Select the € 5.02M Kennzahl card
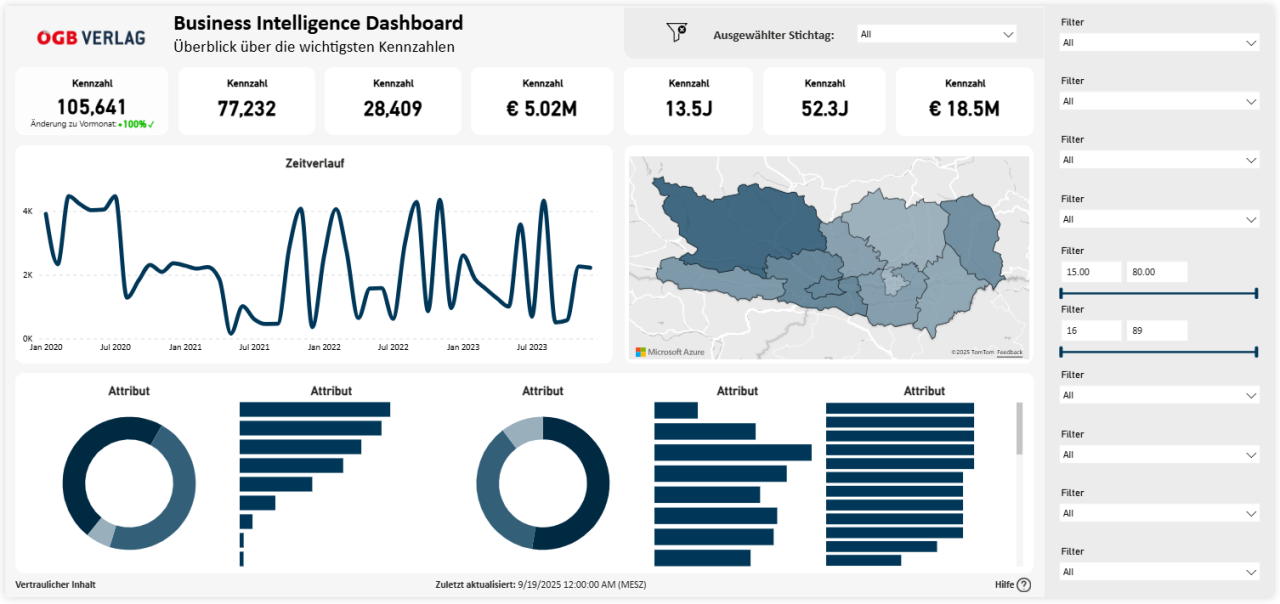 [x=542, y=101]
